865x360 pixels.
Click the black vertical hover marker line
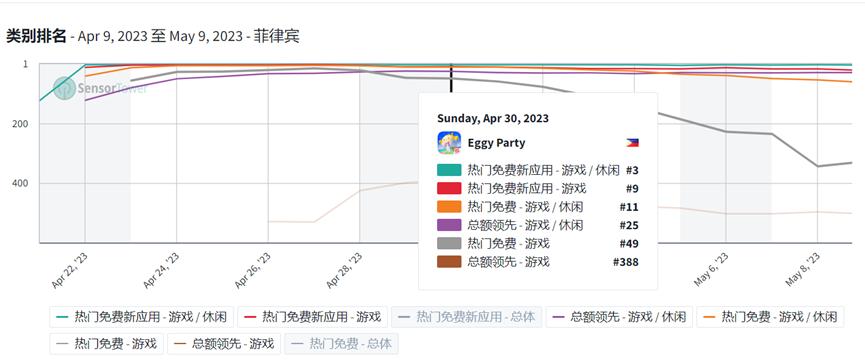click(x=451, y=78)
